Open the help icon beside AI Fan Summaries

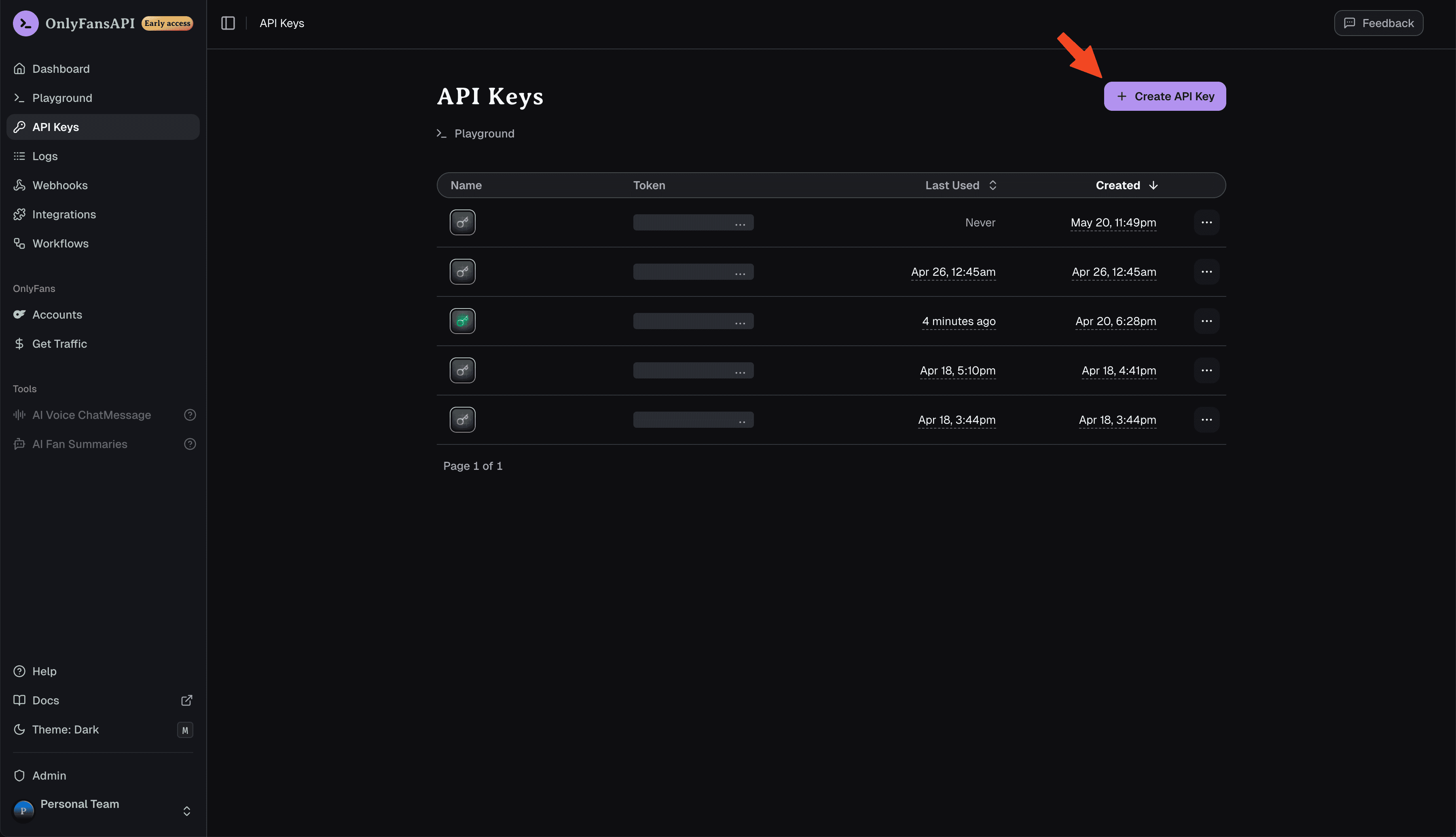190,444
